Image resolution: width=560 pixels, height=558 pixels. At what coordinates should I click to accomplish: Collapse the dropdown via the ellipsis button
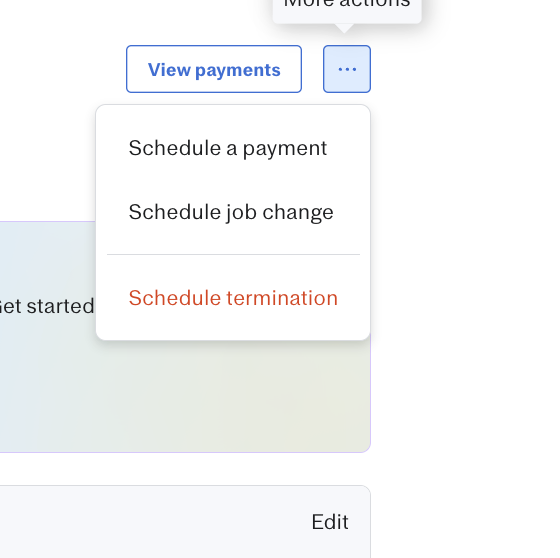click(x=347, y=69)
